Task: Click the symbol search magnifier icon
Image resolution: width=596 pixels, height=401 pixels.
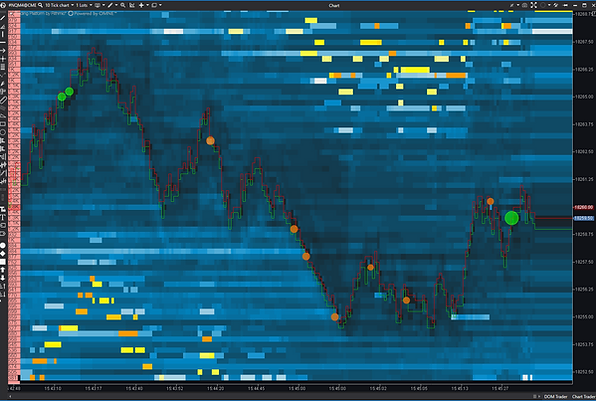Action: click(40, 5)
